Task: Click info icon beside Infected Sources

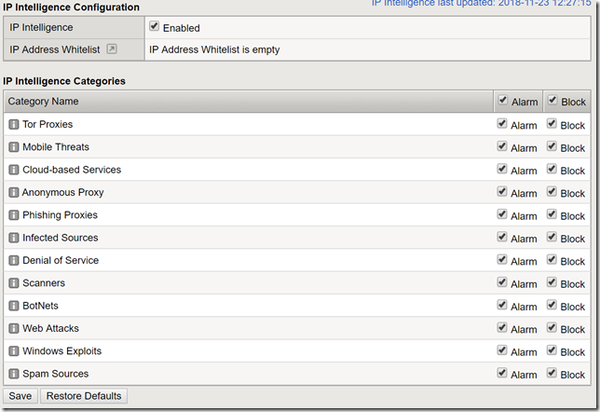Action: click(x=14, y=238)
